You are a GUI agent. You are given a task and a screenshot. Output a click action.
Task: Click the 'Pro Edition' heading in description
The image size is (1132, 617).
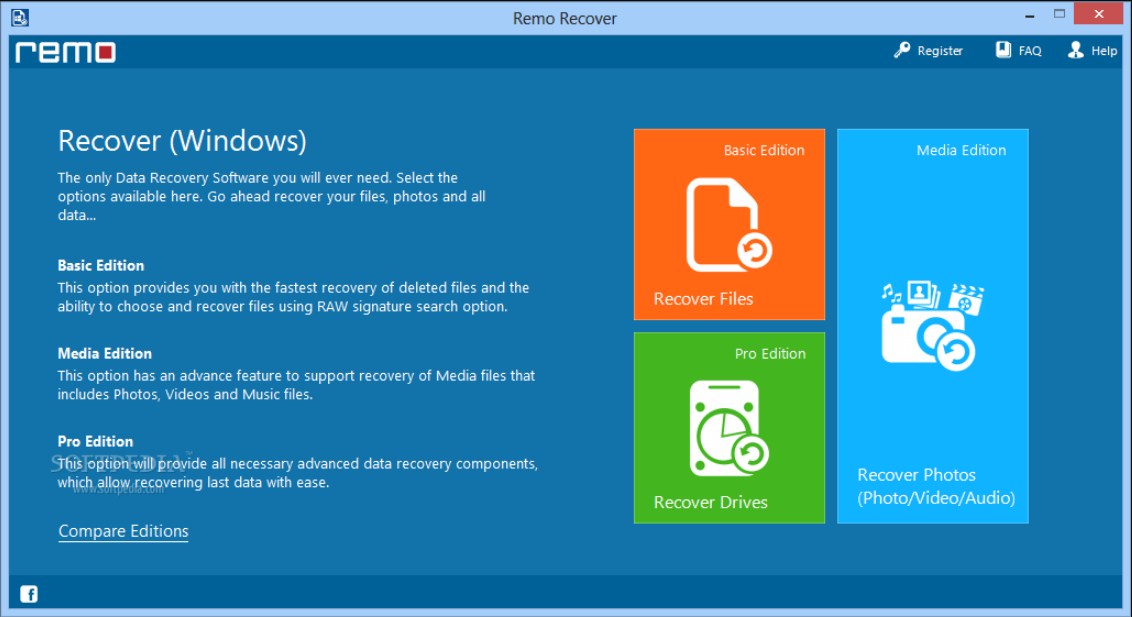click(95, 442)
